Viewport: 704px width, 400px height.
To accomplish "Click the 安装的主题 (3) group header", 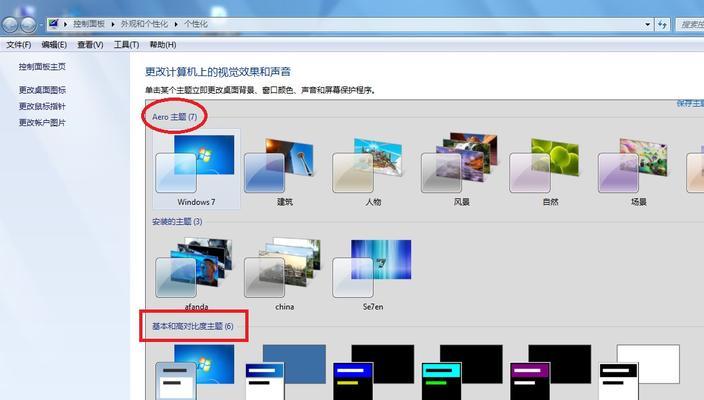I will click(177, 221).
